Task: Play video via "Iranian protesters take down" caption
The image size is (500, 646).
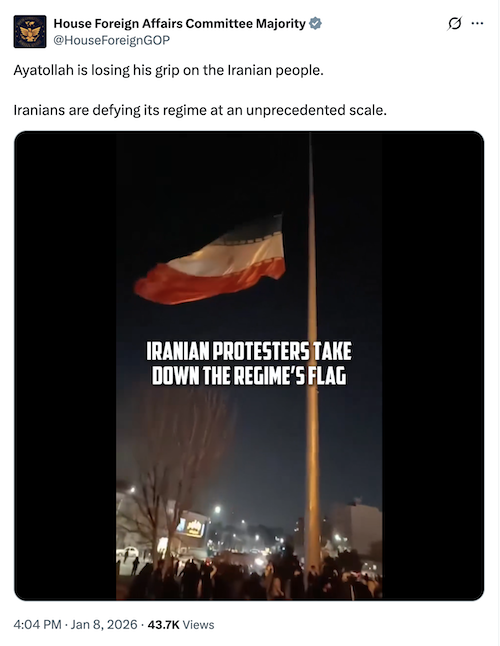Action: click(x=249, y=363)
